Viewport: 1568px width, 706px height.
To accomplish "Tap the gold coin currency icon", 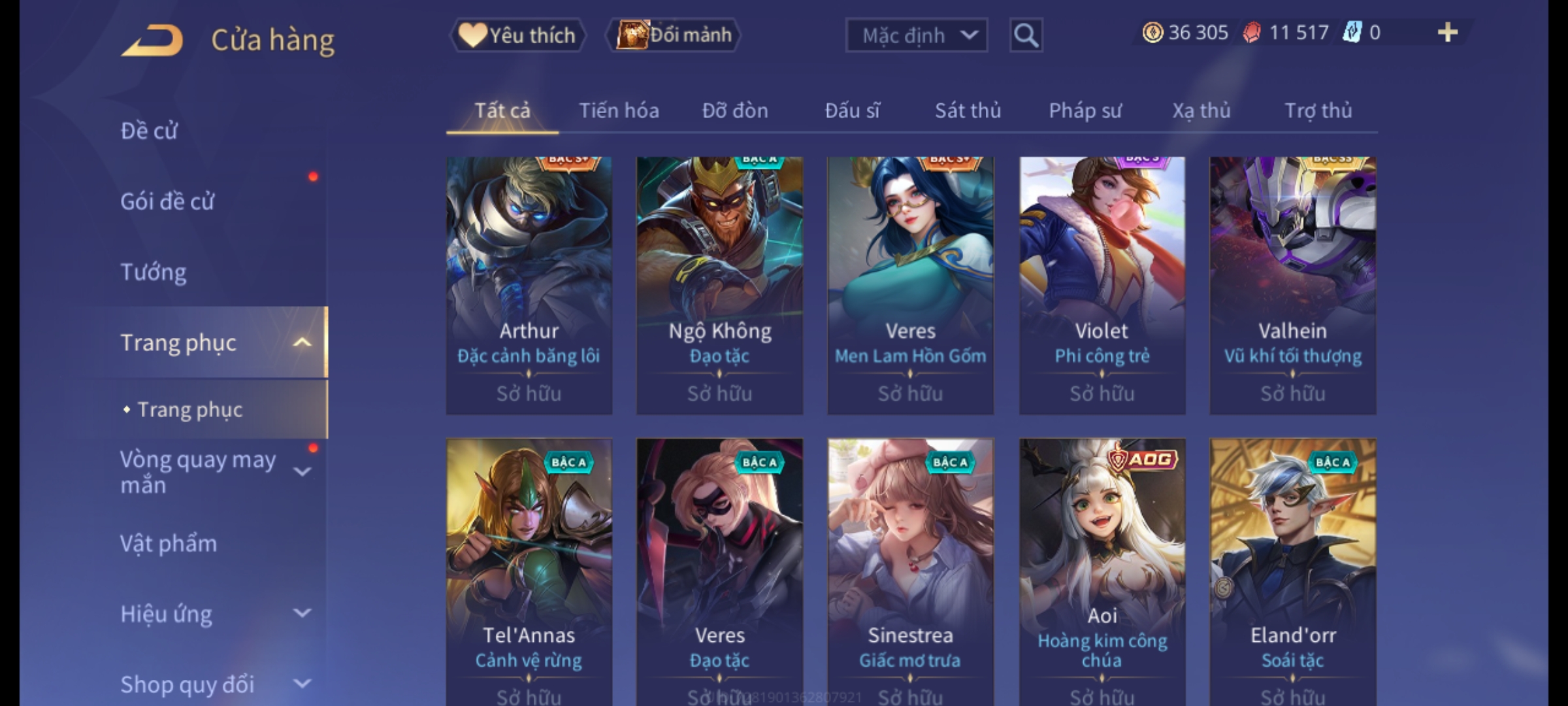I will pyautogui.click(x=1152, y=33).
